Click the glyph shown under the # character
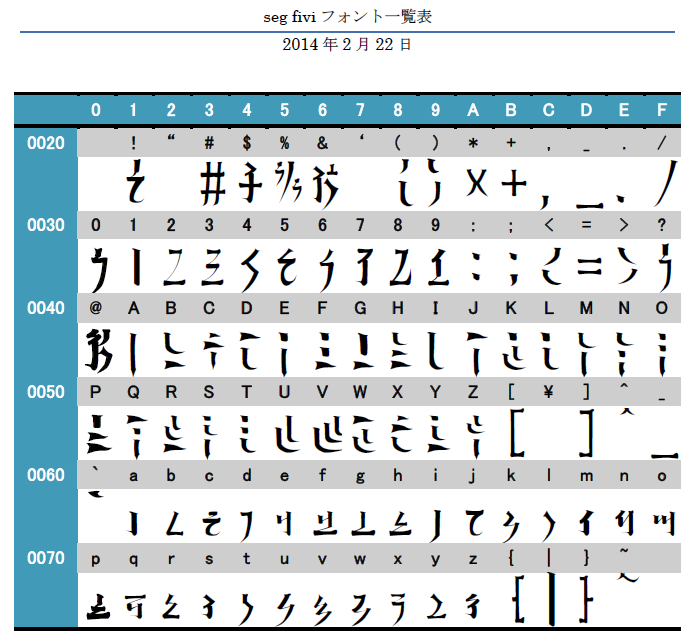 coord(213,183)
